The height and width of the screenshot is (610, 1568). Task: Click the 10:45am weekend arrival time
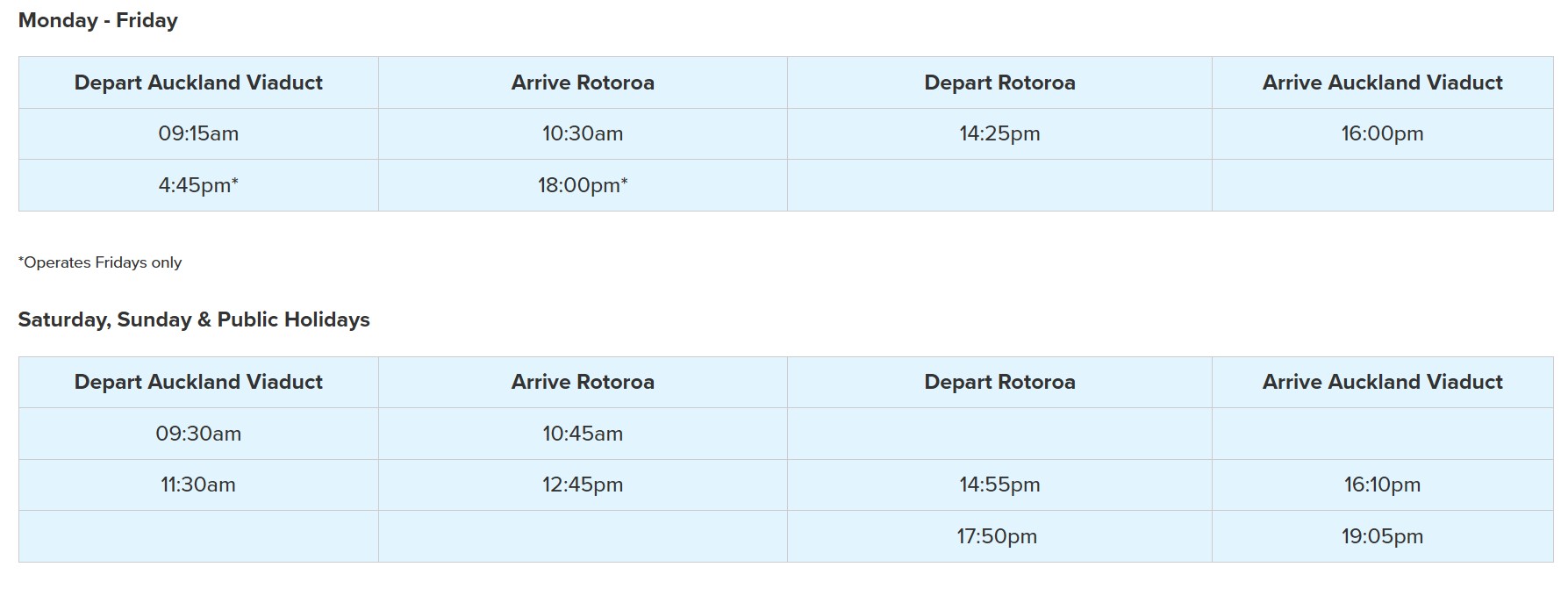(583, 434)
